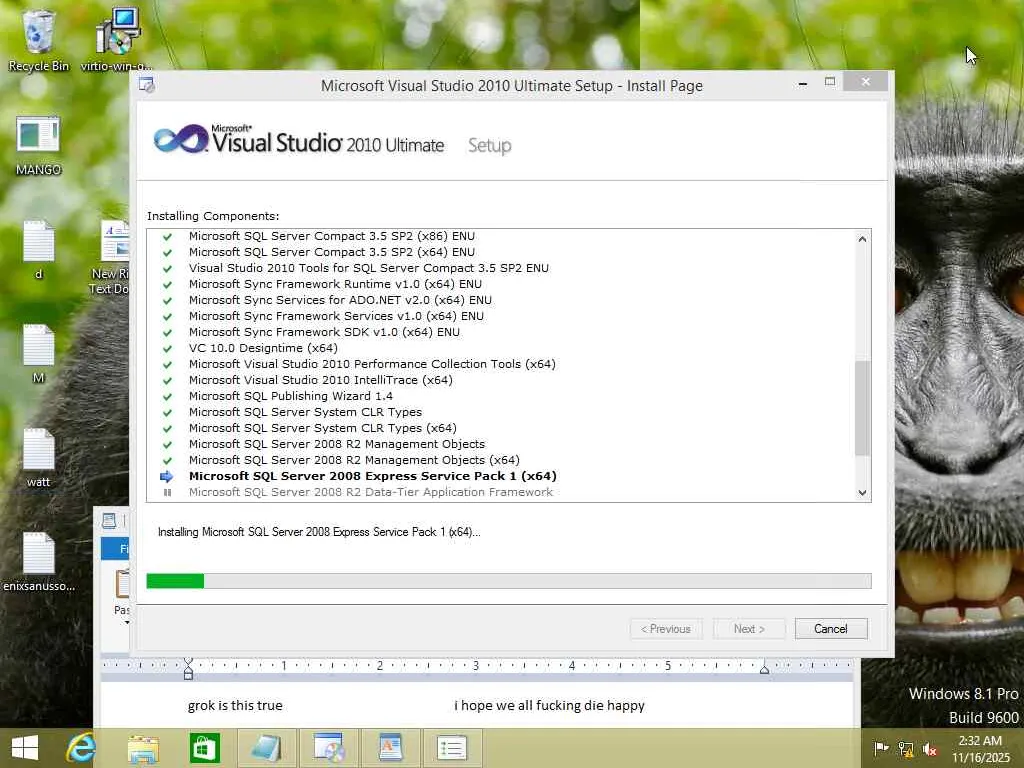Select 'VC 10.0 Designtime (x64)' row
Image resolution: width=1024 pixels, height=768 pixels.
263,348
